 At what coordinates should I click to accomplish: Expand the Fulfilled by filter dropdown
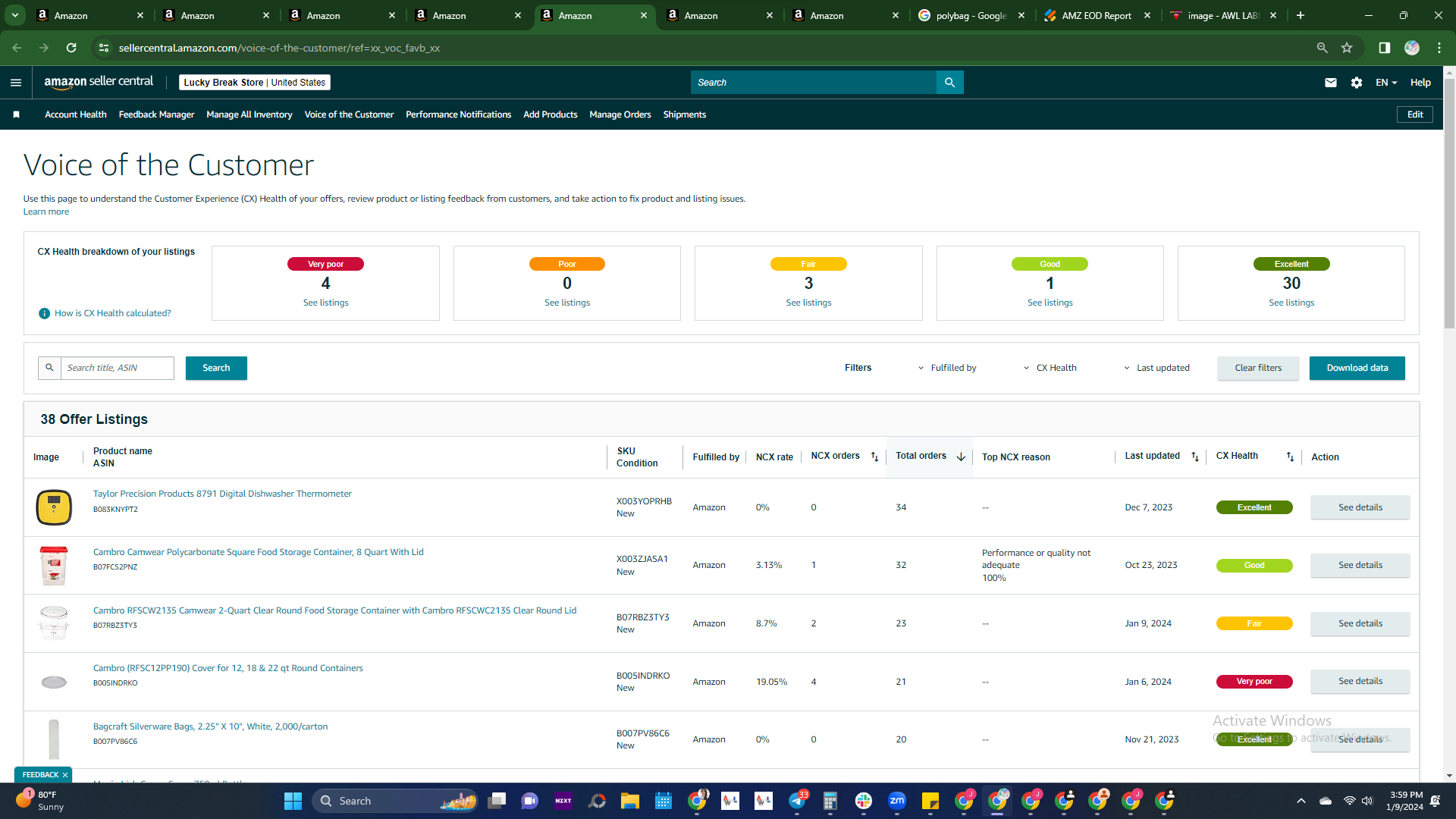pos(946,368)
